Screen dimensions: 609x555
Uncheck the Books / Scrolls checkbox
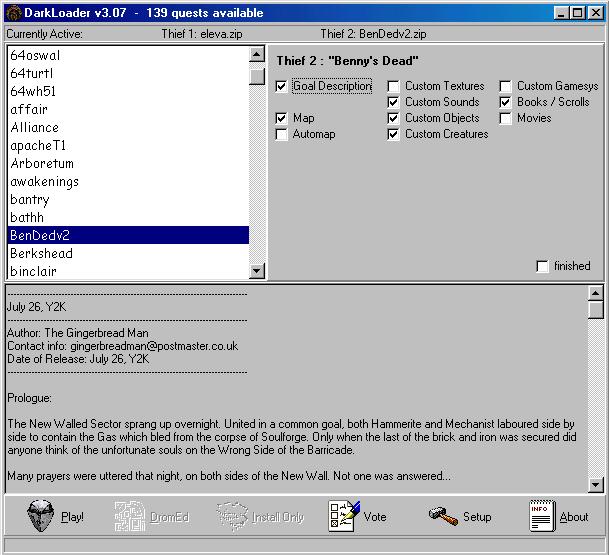click(x=505, y=102)
